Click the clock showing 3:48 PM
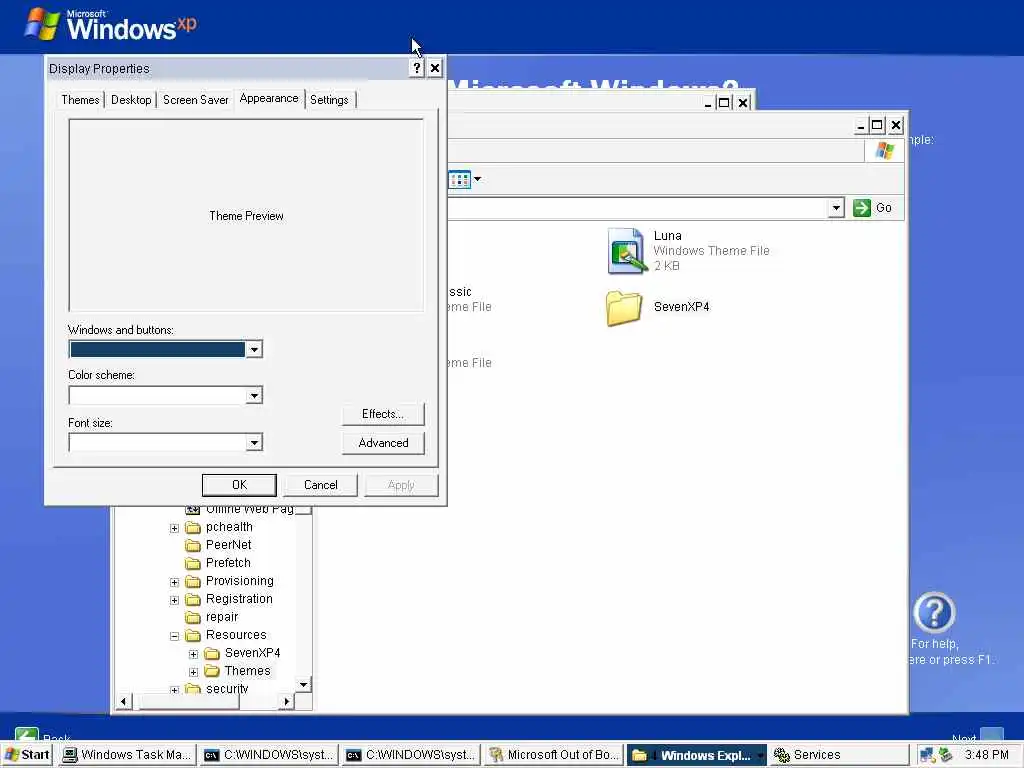 click(x=987, y=755)
